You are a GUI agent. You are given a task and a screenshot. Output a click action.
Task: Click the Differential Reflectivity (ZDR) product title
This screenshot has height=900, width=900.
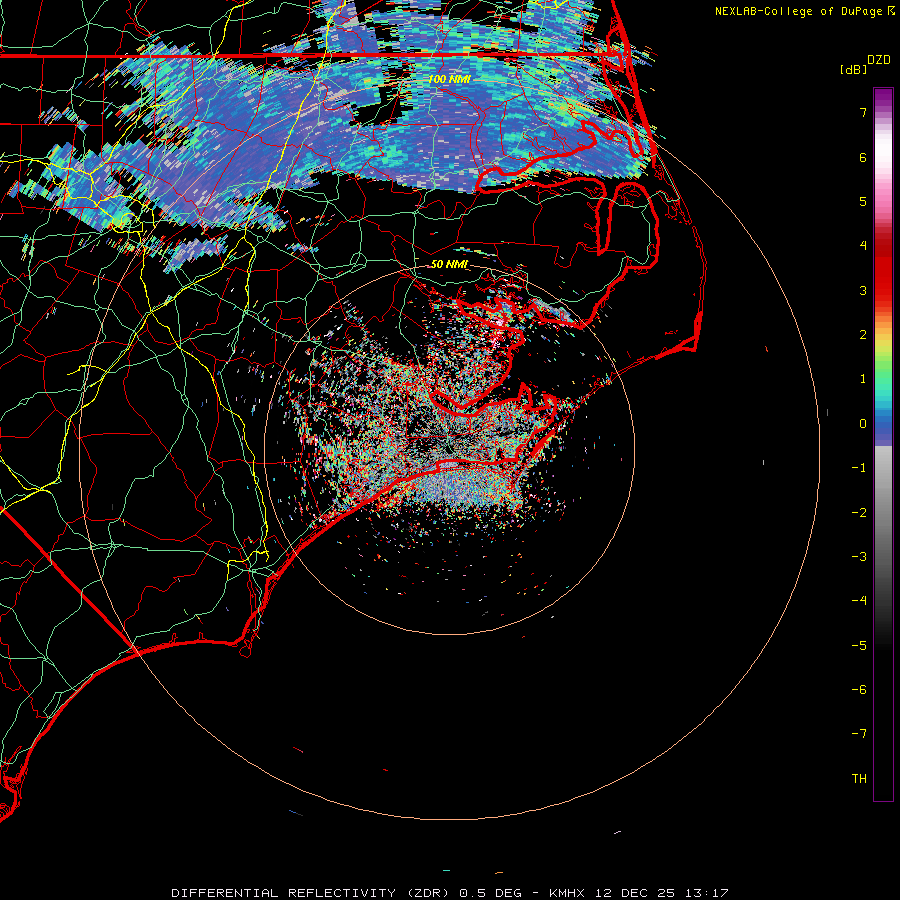pyautogui.click(x=312, y=893)
